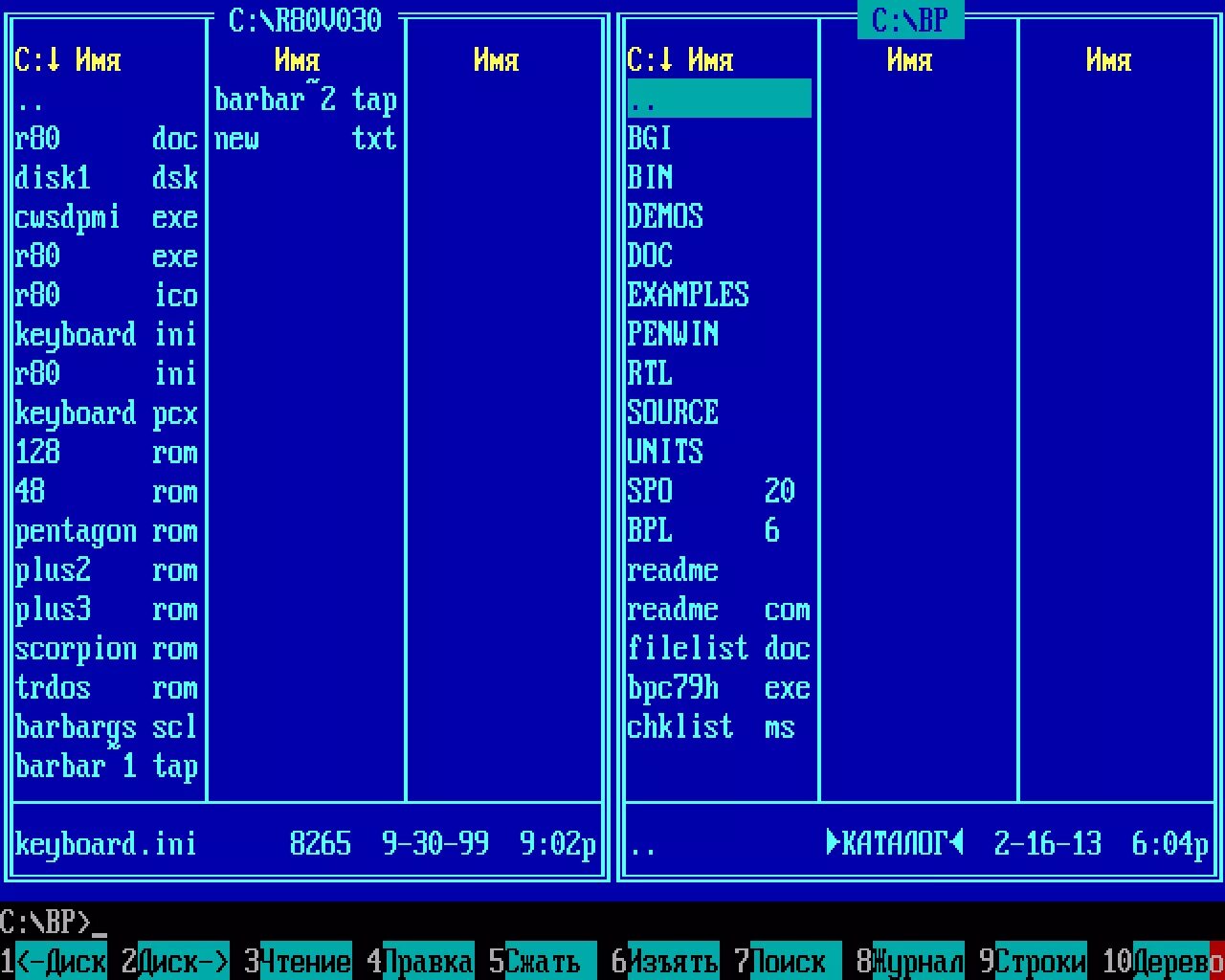
Task: Click the 9 Строки function key
Action: pyautogui.click(x=1034, y=961)
